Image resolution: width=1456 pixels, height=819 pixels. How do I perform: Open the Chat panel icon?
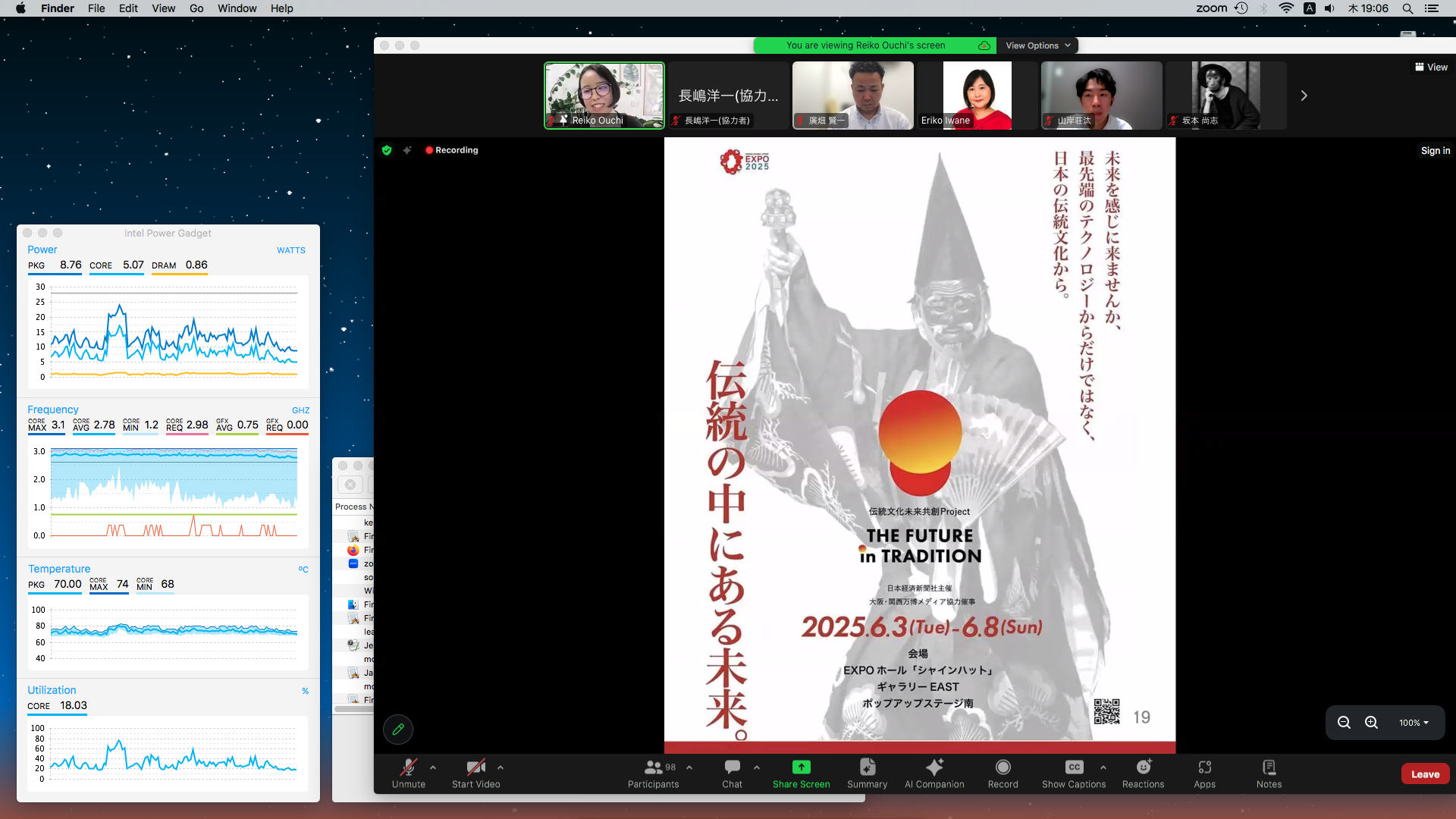coord(732,767)
